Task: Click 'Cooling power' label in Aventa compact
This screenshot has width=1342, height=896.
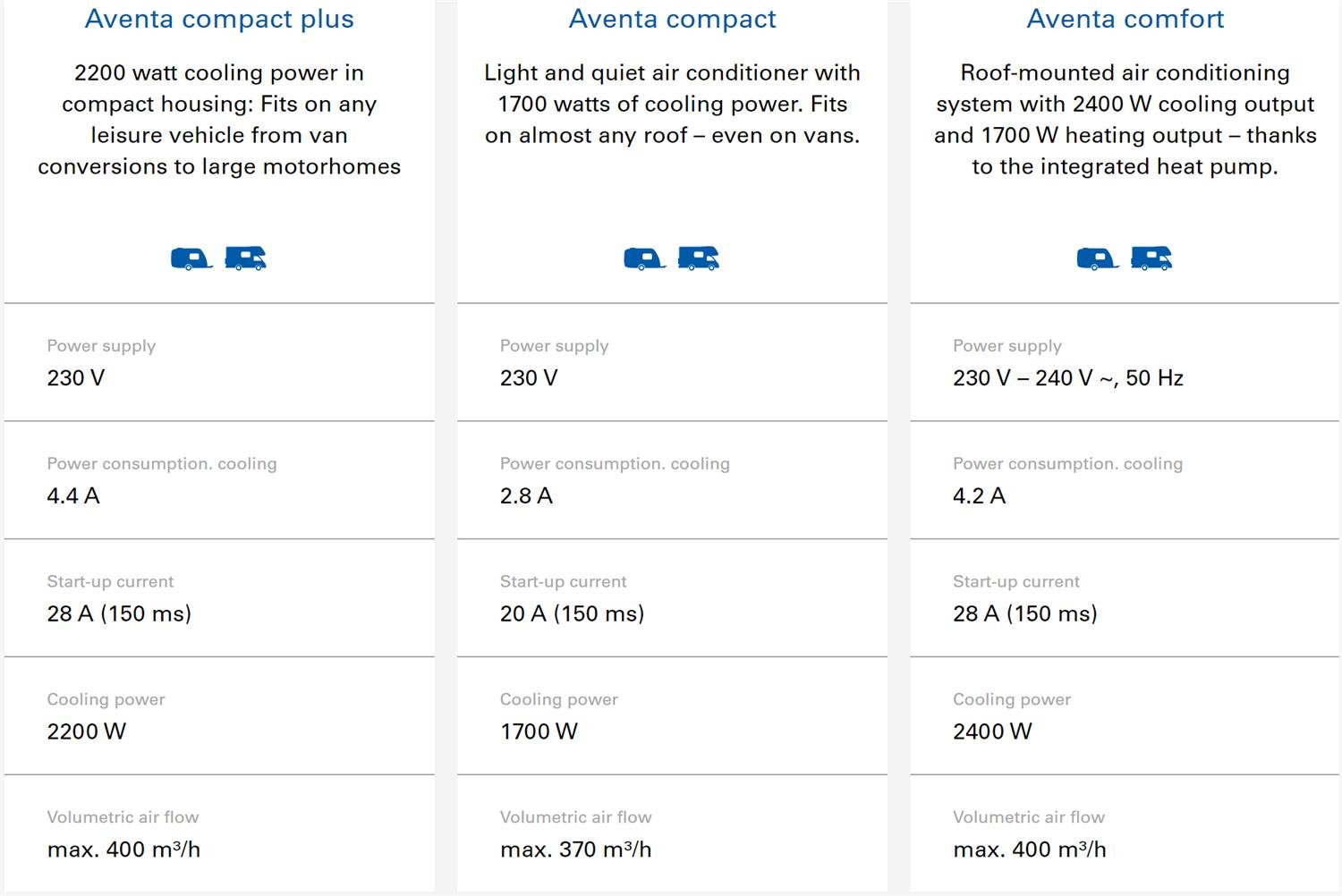Action: point(559,699)
